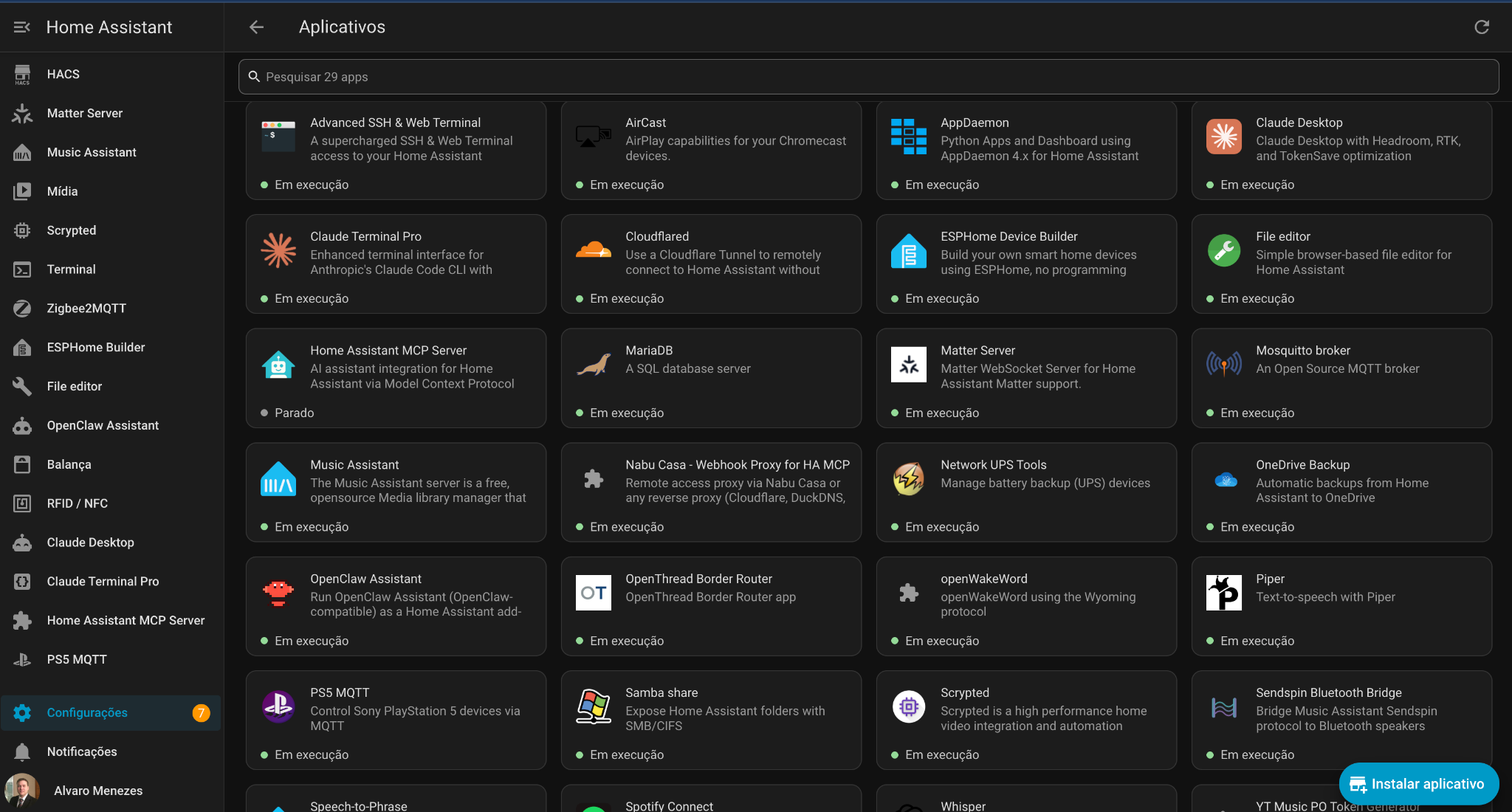The width and height of the screenshot is (1512, 812).
Task: Click 'Text-to-speech with Piper' description
Action: [1325, 596]
